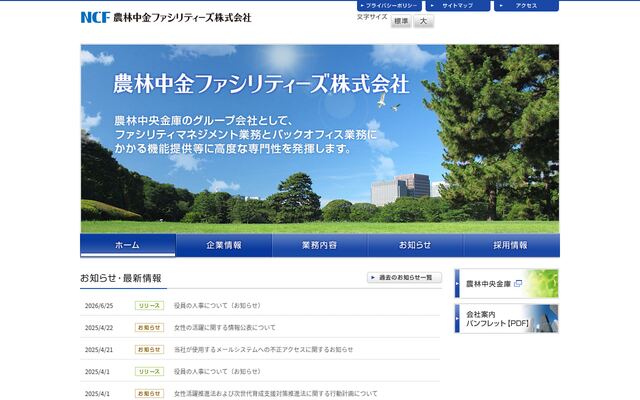The height and width of the screenshot is (400, 640).
Task: Open 女性の活躍に関する情報公表について notice
Action: (x=224, y=327)
